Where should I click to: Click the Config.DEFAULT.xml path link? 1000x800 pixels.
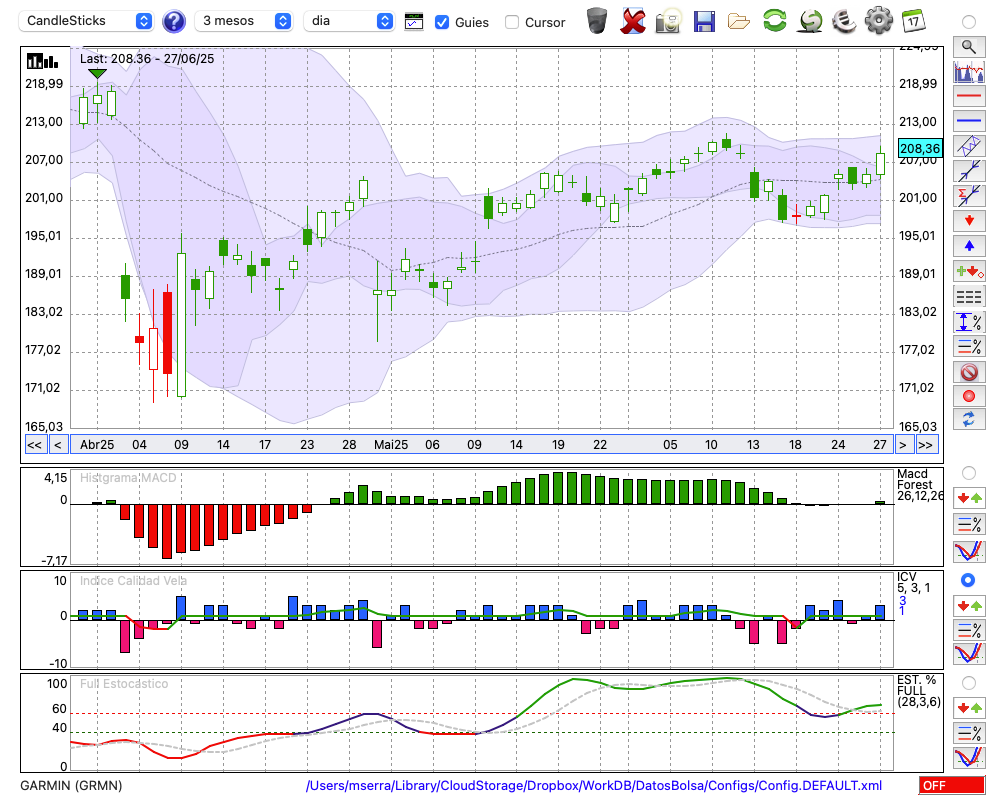point(593,785)
